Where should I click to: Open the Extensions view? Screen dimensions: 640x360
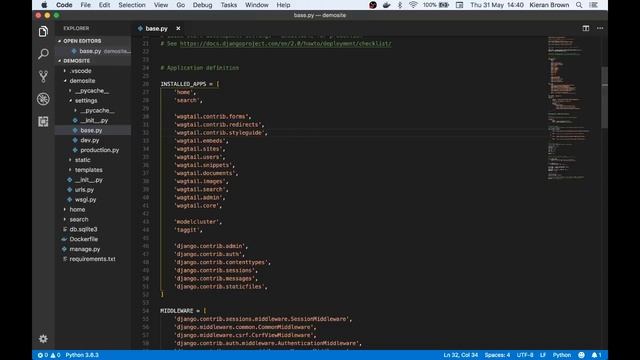point(43,121)
